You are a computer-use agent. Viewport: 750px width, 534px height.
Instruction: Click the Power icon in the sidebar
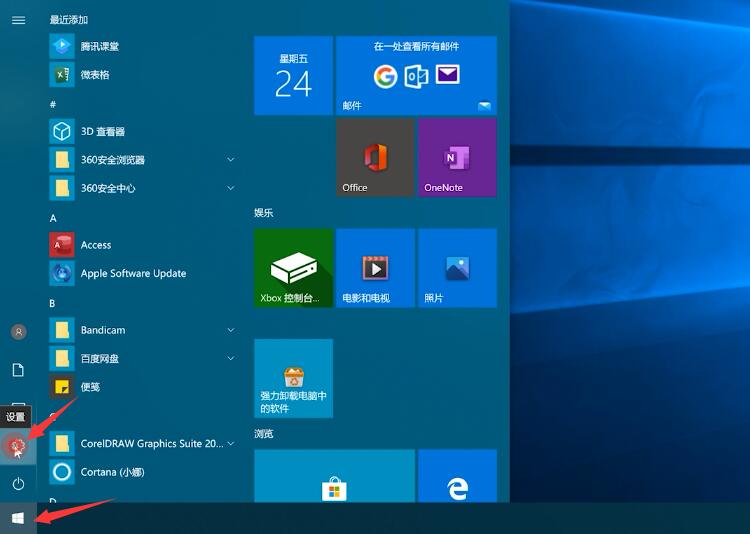click(x=18, y=484)
